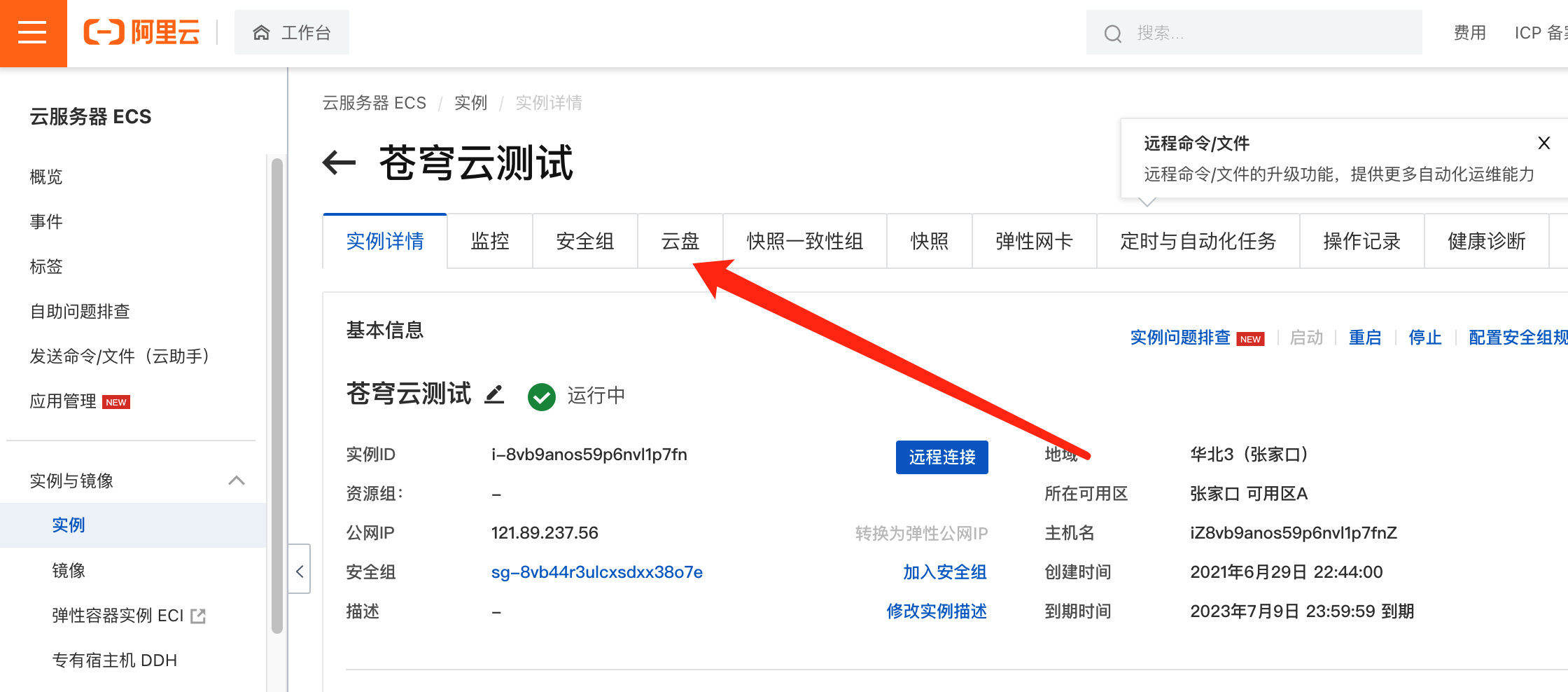Select 实例 in the sidebar
This screenshot has height=692, width=1568.
point(69,525)
